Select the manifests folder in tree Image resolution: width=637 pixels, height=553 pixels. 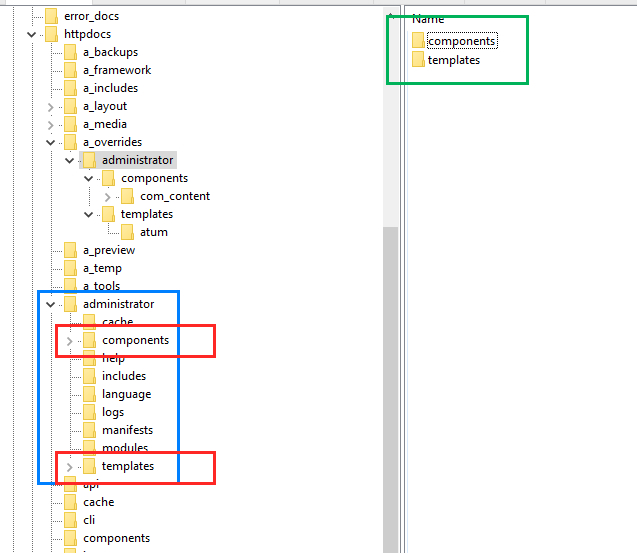(x=127, y=430)
